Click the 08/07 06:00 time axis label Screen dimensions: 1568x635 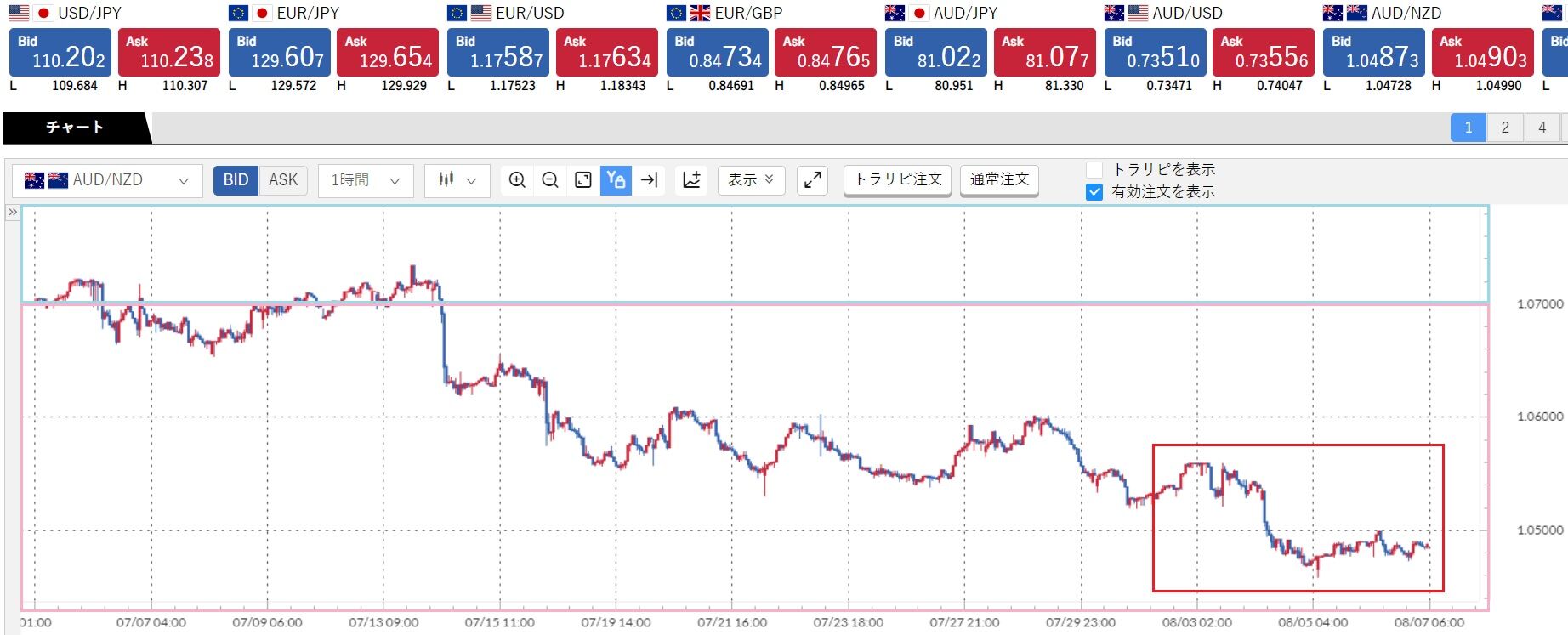(x=1429, y=622)
